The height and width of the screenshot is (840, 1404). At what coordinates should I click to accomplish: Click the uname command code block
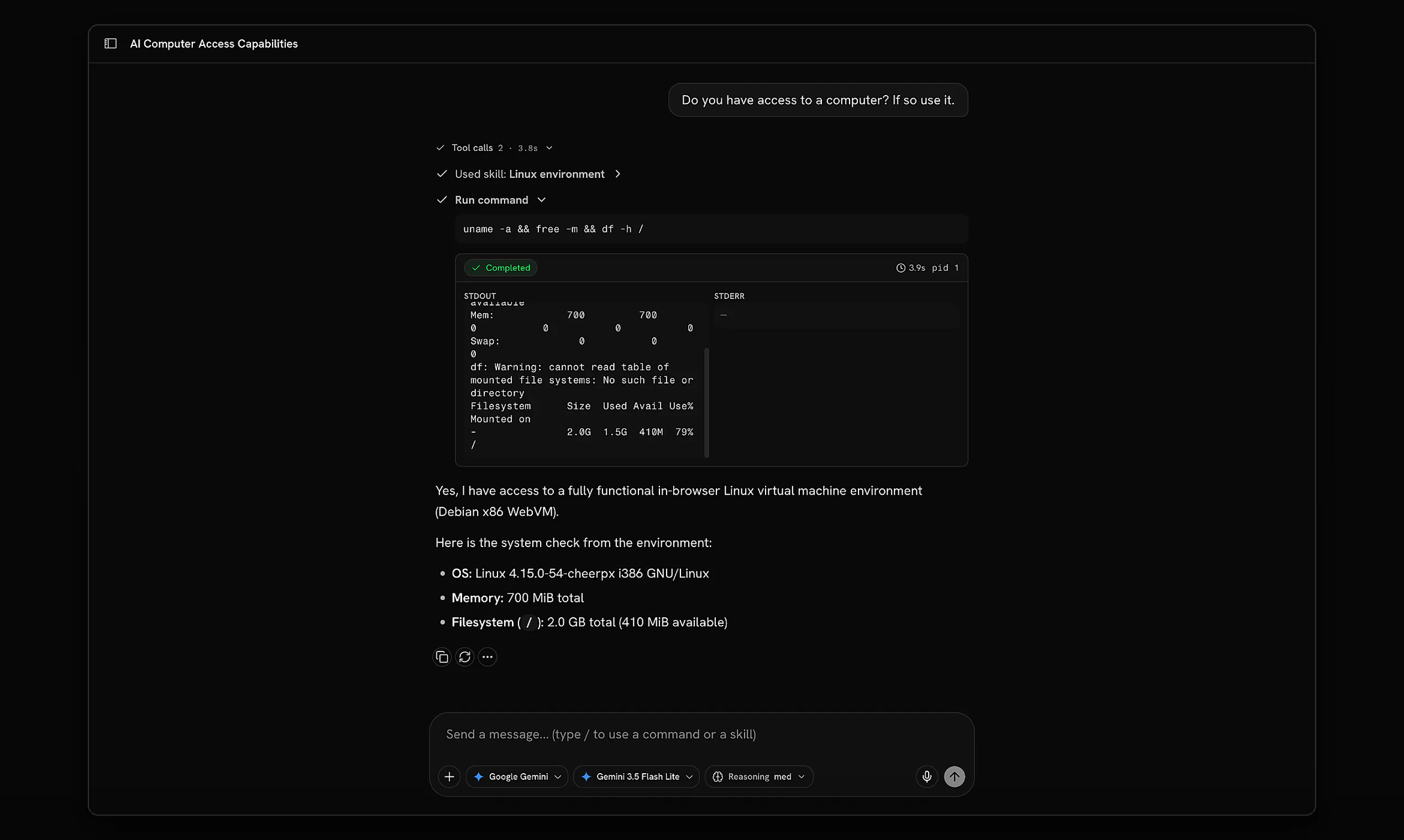[711, 229]
